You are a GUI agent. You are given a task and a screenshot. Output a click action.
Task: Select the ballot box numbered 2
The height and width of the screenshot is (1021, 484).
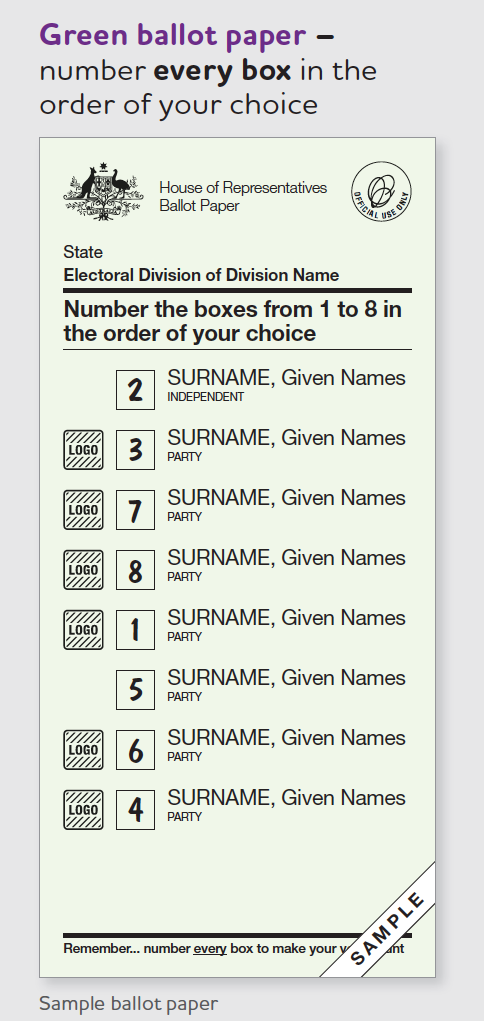point(135,390)
